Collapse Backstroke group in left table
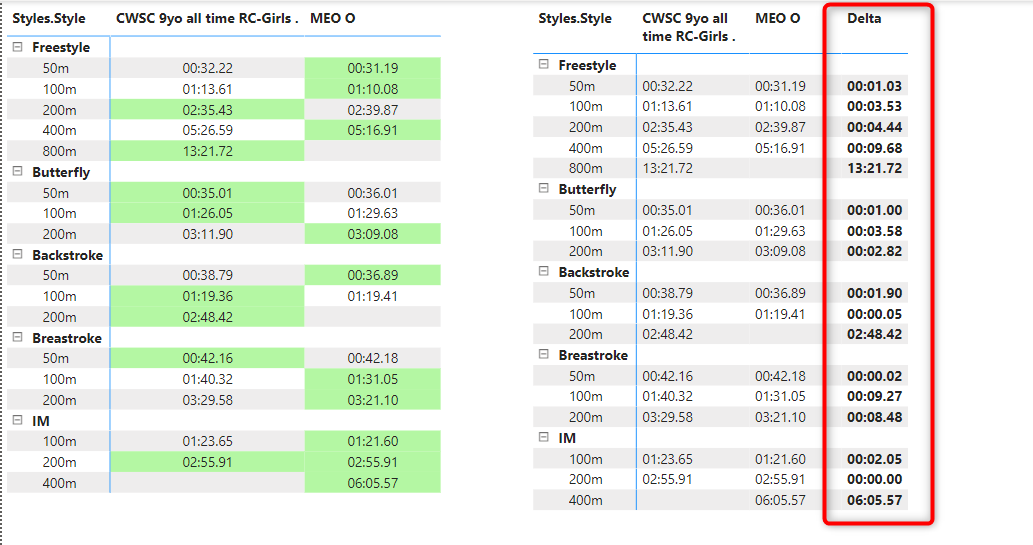 point(18,254)
